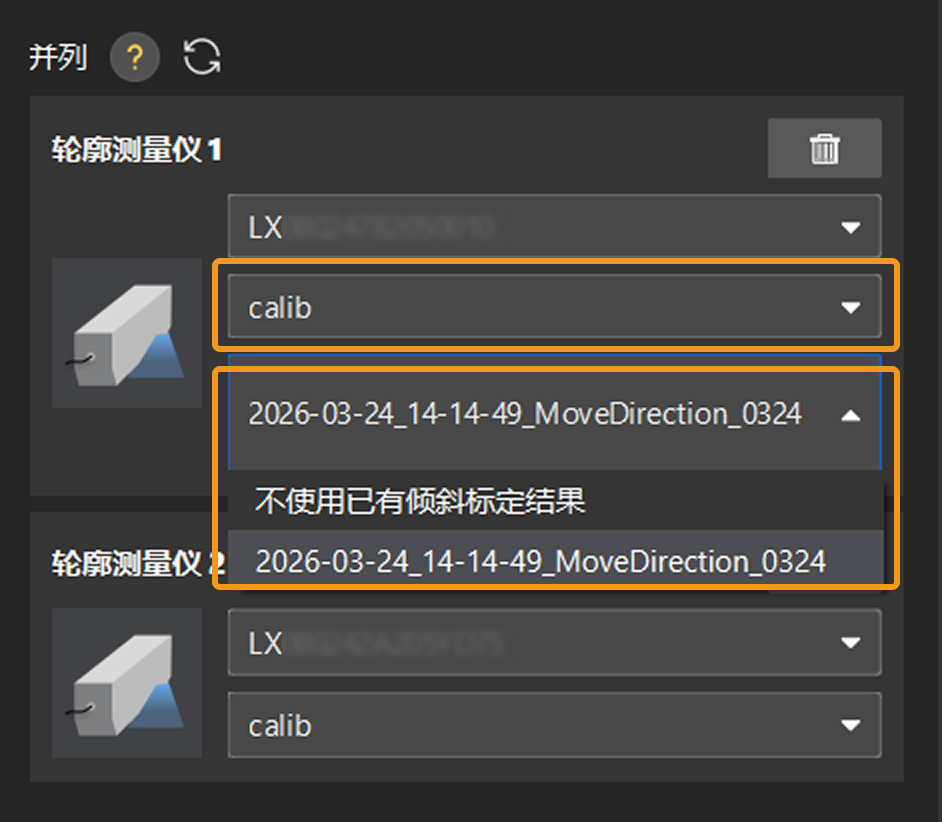Click the 并列 label at the top
The width and height of the screenshot is (942, 822).
57,57
